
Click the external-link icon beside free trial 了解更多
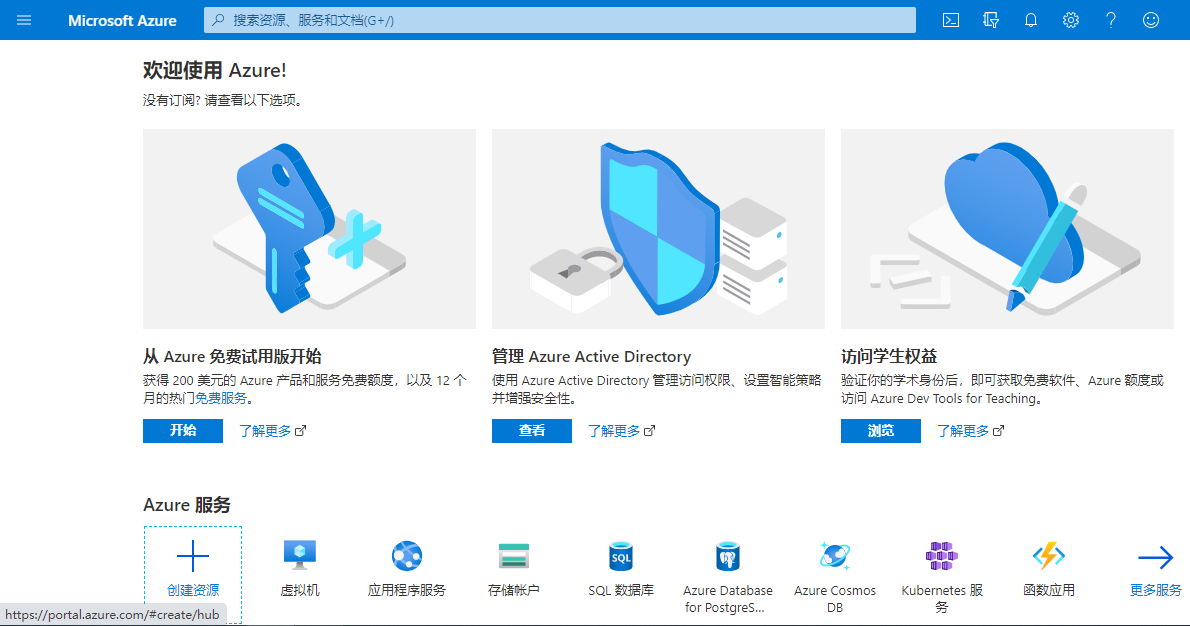point(301,431)
